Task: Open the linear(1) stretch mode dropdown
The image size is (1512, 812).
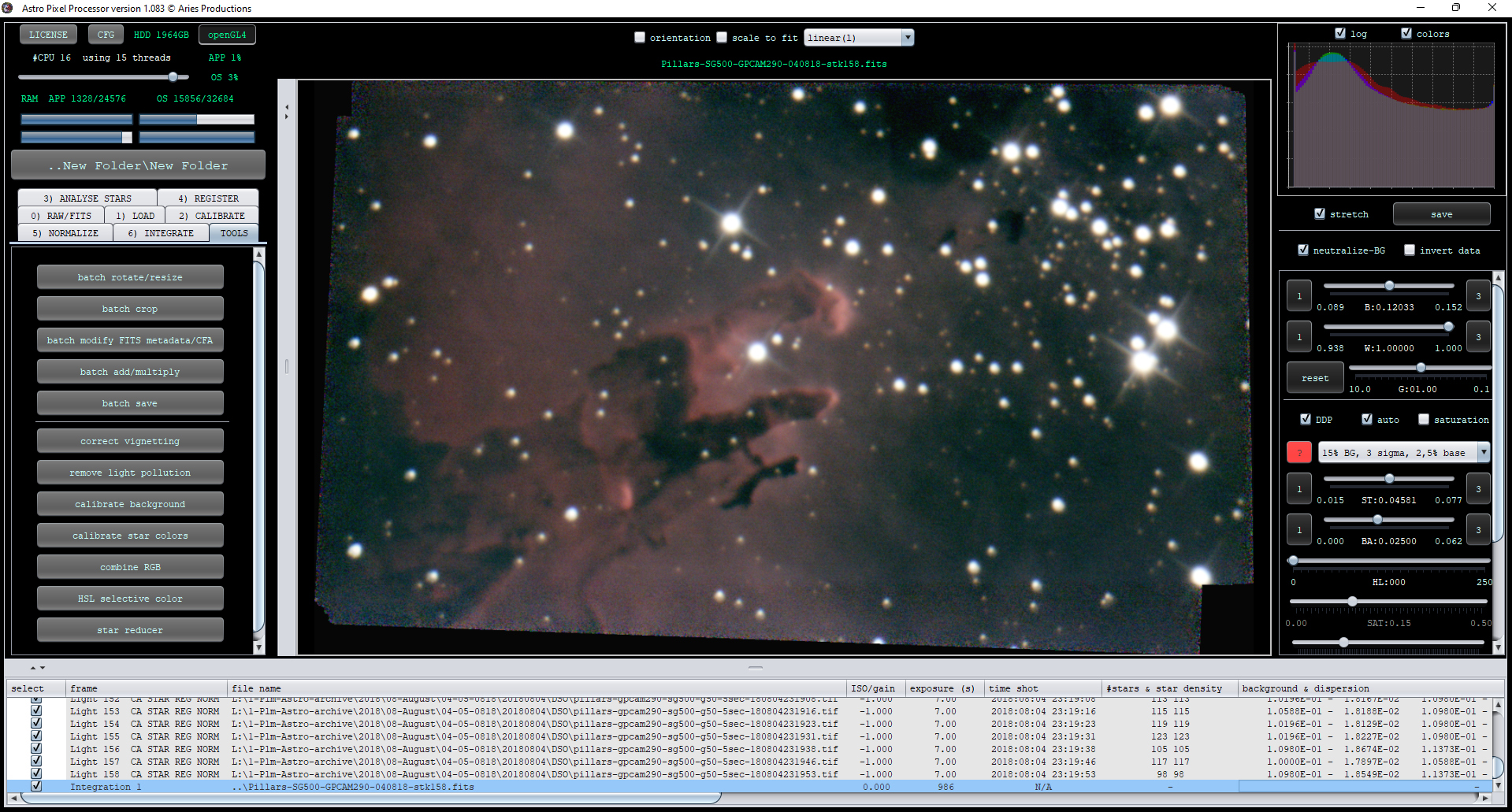Action: point(858,37)
